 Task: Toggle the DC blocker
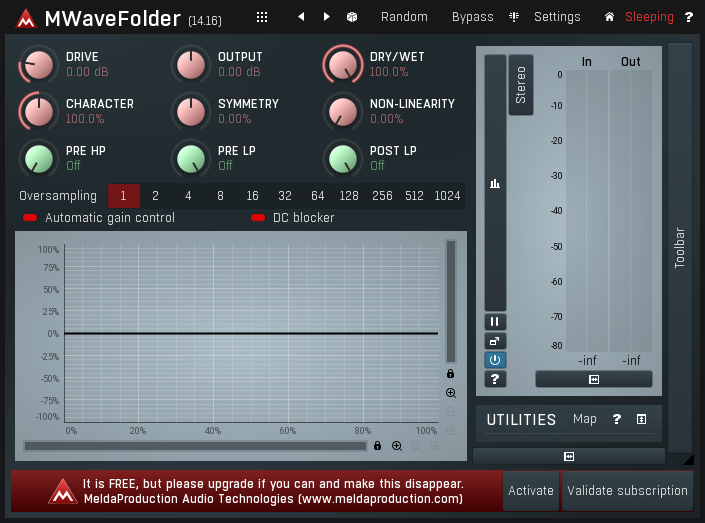coord(258,218)
